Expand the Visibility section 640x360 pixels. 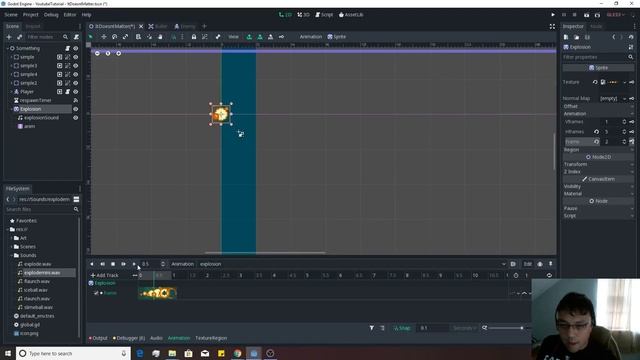coord(598,186)
